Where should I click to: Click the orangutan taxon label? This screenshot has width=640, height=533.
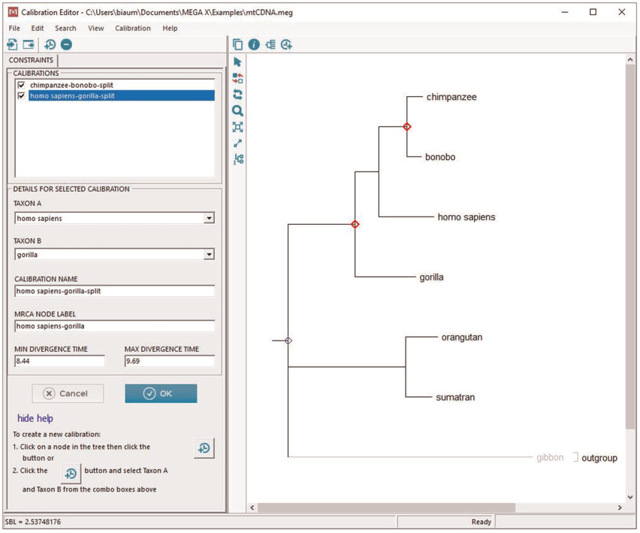click(462, 338)
